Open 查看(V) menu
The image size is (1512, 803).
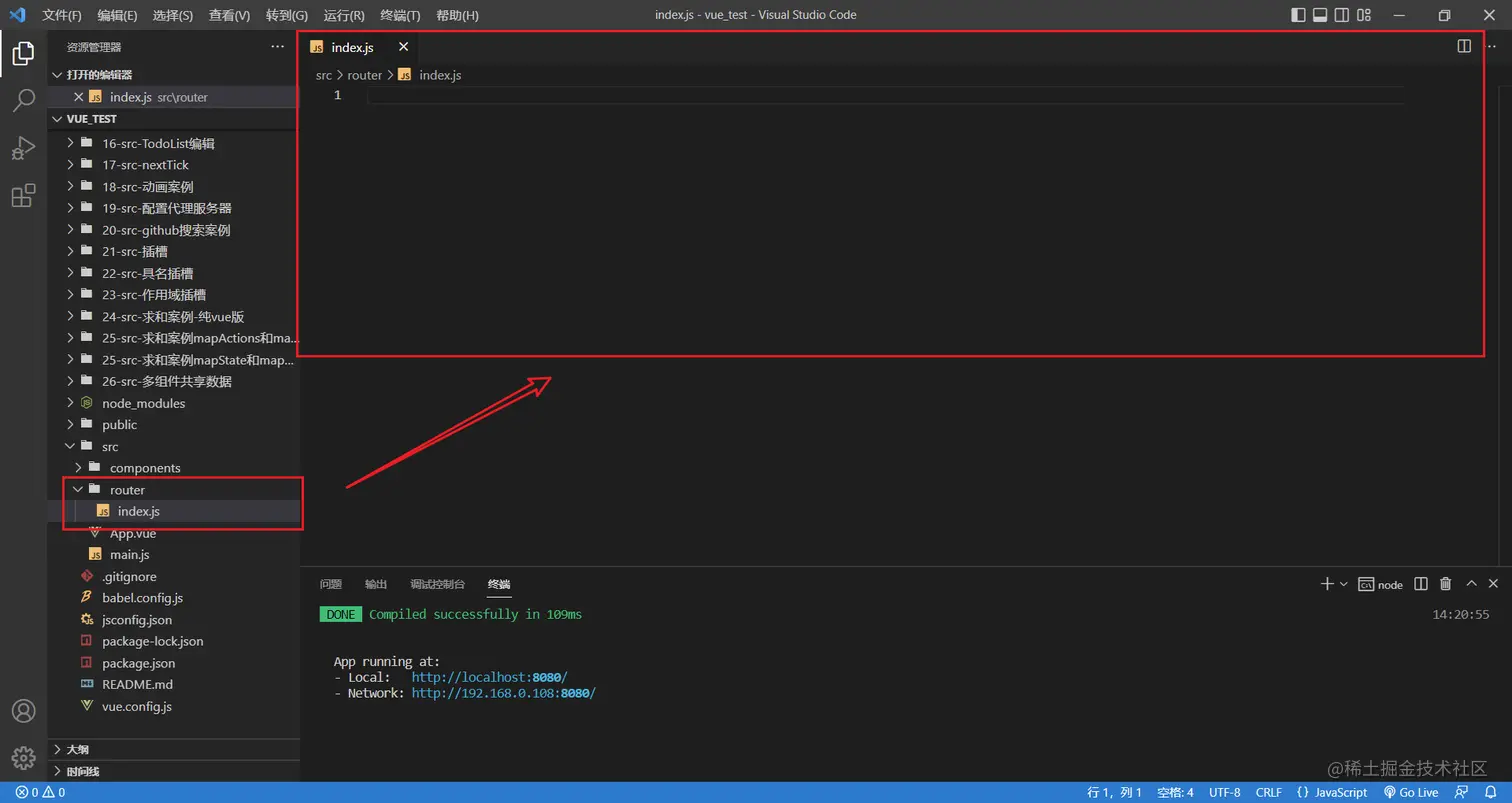click(x=230, y=15)
